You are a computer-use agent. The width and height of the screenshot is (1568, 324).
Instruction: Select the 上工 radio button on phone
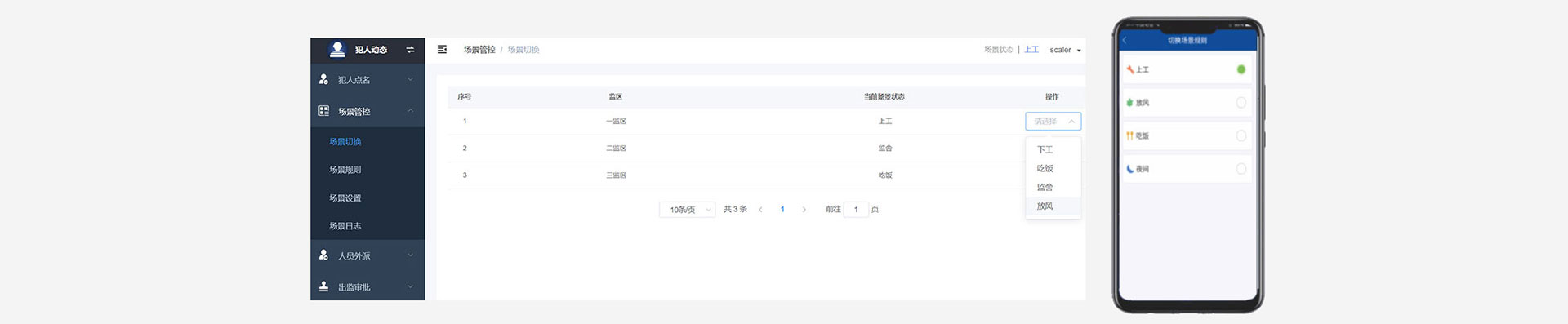(1241, 69)
